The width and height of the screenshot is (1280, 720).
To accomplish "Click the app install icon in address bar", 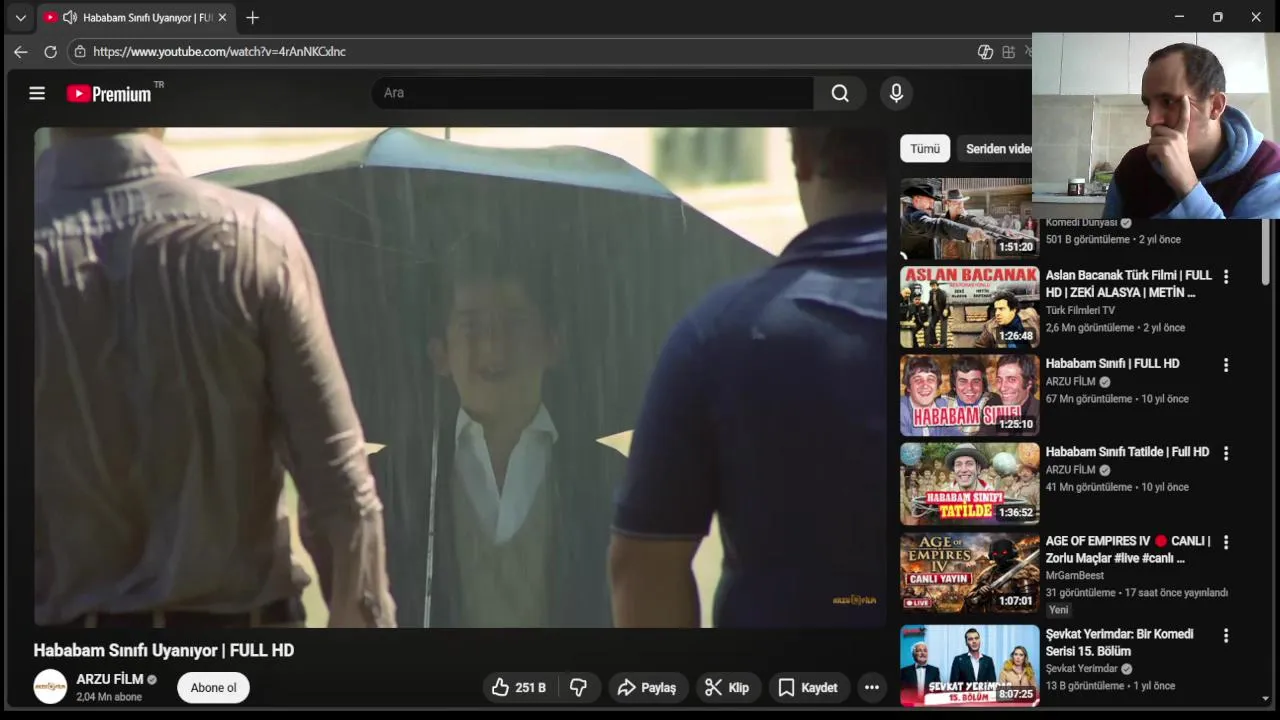I will (x=1008, y=51).
